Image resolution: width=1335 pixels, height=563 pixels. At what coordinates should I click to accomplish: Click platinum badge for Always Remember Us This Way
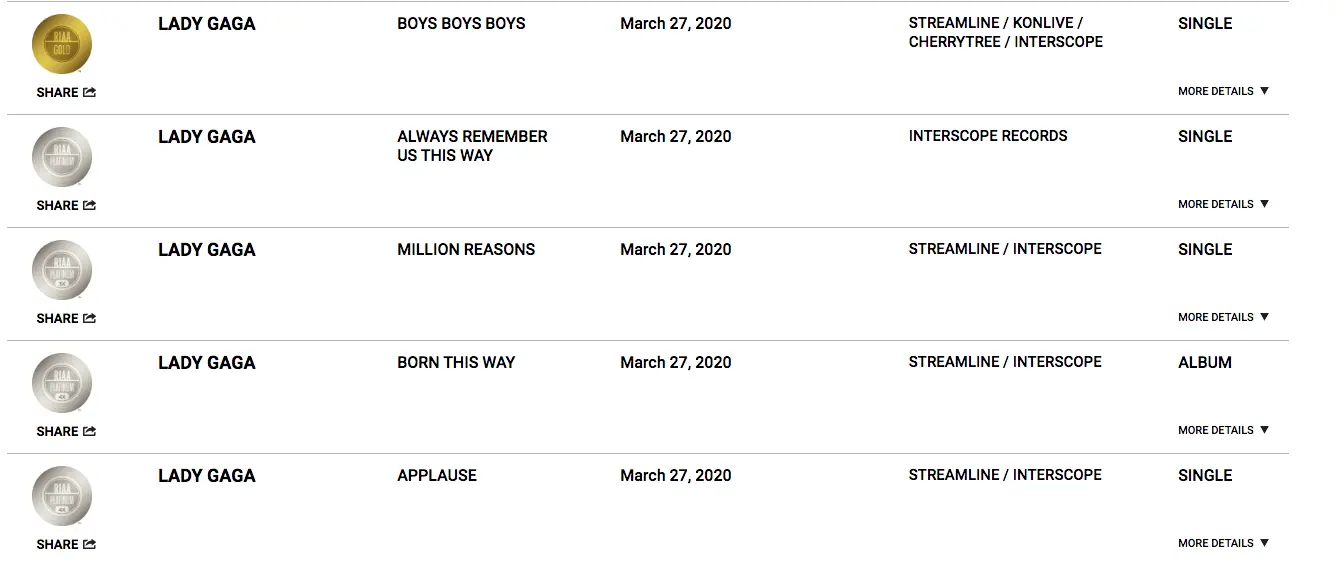point(62,157)
